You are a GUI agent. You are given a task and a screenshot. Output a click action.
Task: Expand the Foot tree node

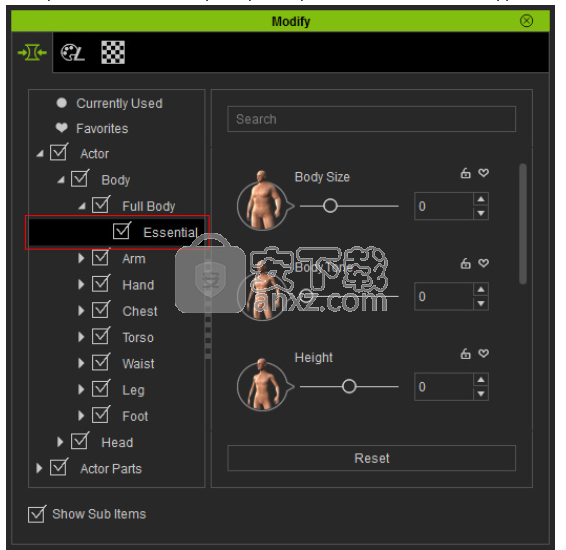pos(81,416)
